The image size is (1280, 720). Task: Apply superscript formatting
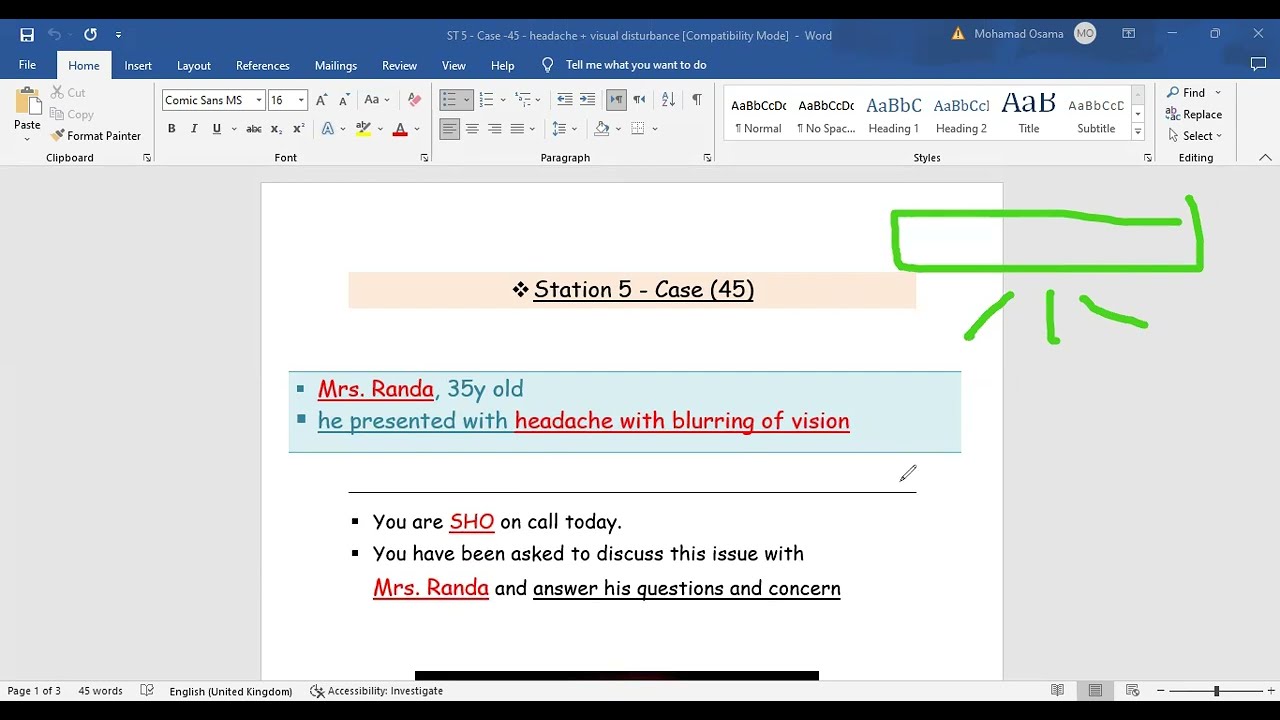298,129
